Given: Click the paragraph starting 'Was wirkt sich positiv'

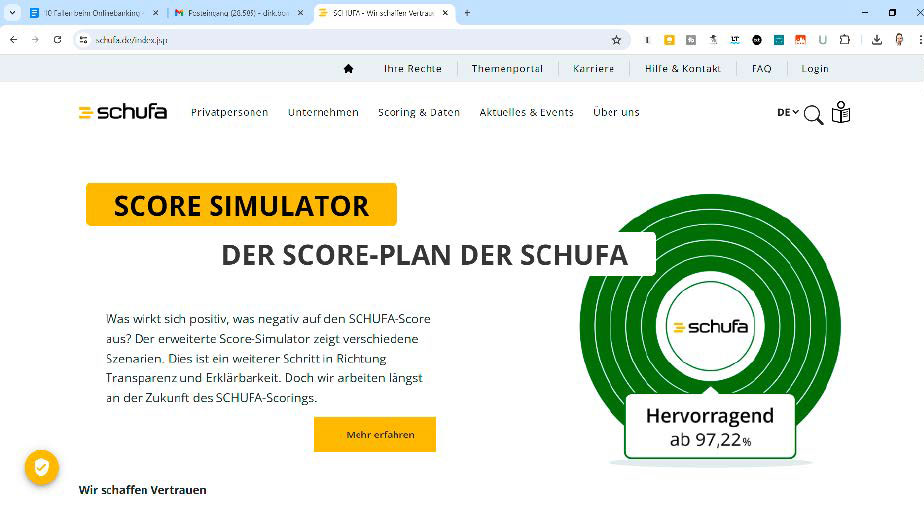Looking at the screenshot, I should pyautogui.click(x=268, y=358).
